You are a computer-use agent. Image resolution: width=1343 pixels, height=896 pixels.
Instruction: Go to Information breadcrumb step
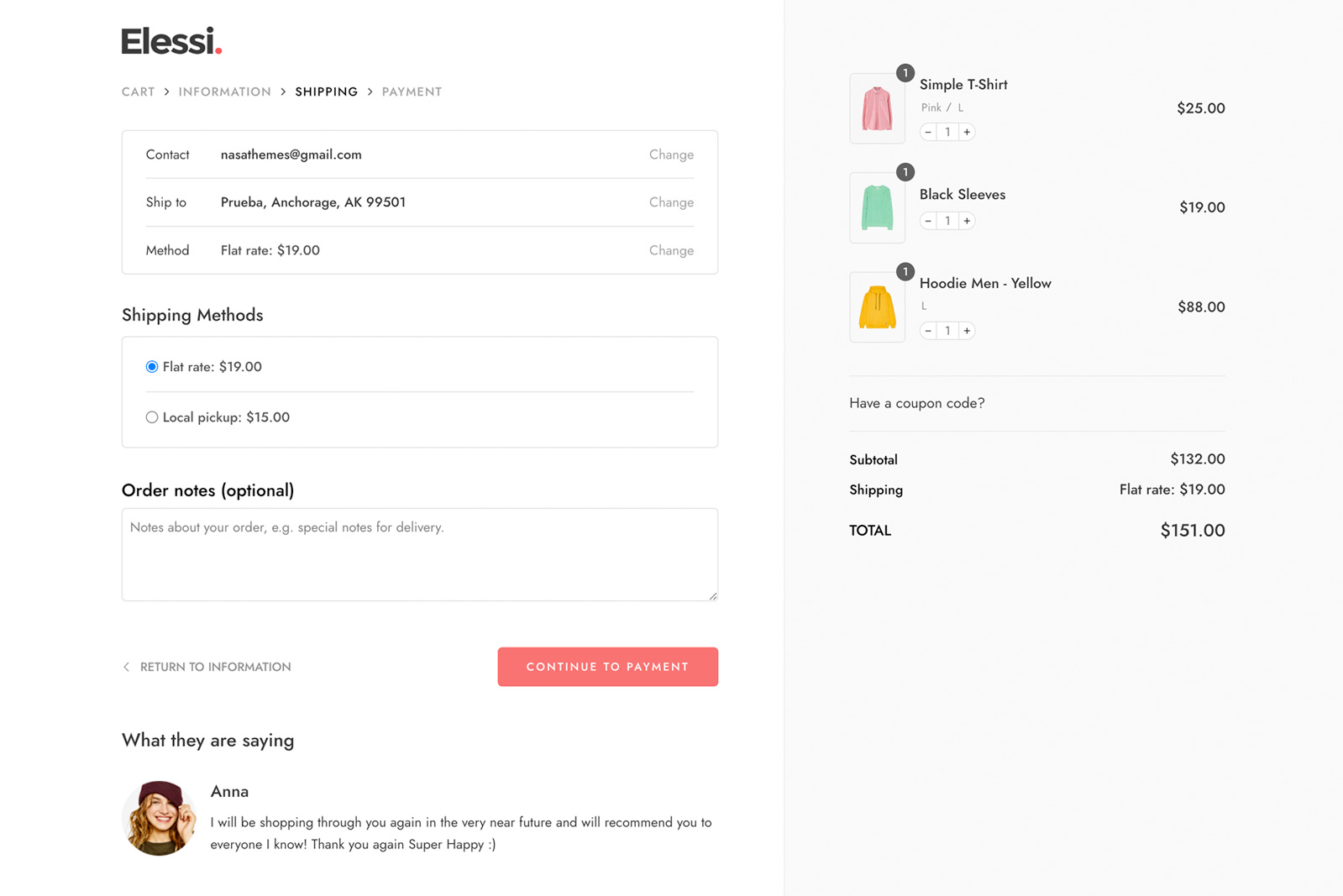coord(225,92)
